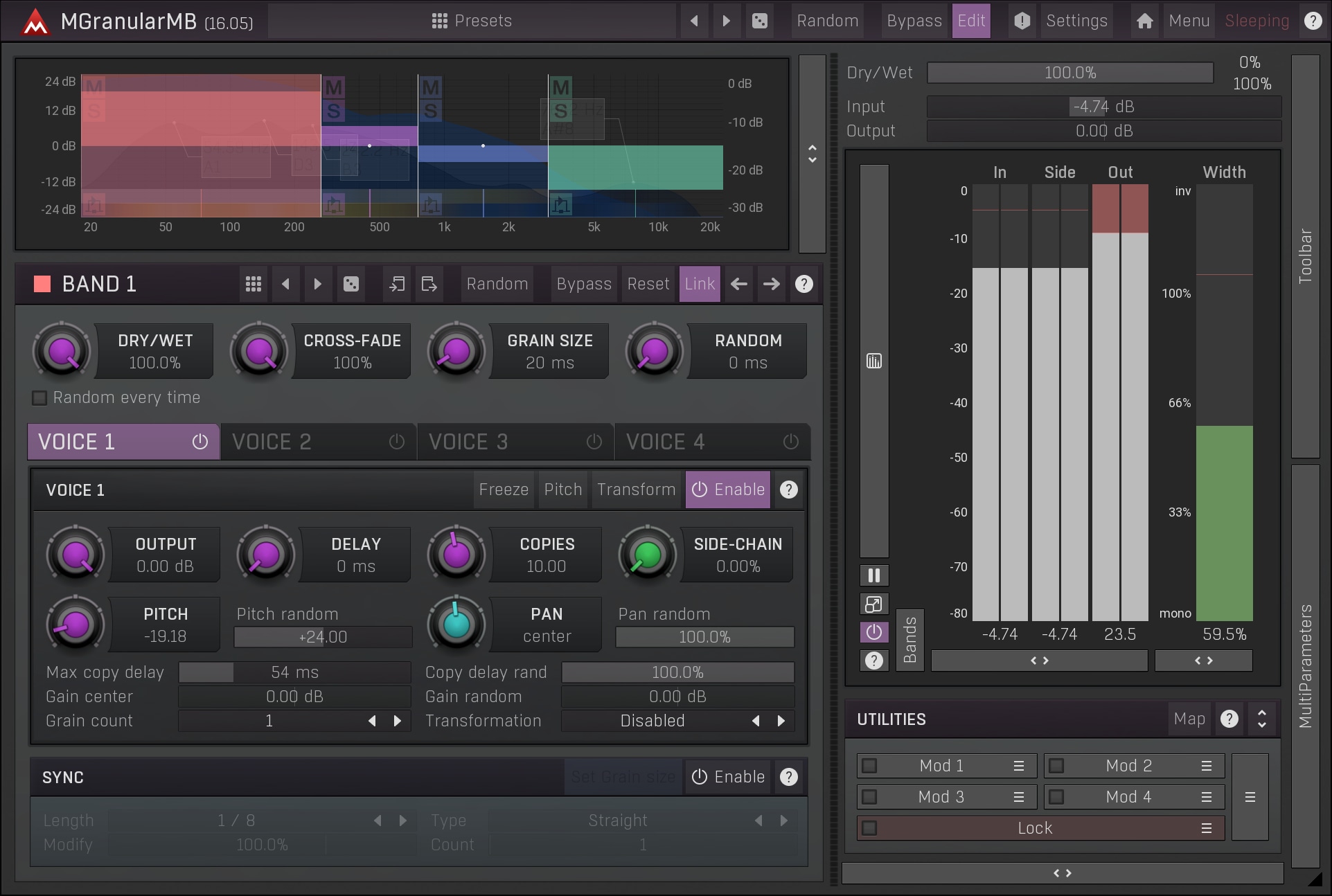The image size is (1332, 896).
Task: Click the warning icon beside Settings
Action: tap(1022, 21)
